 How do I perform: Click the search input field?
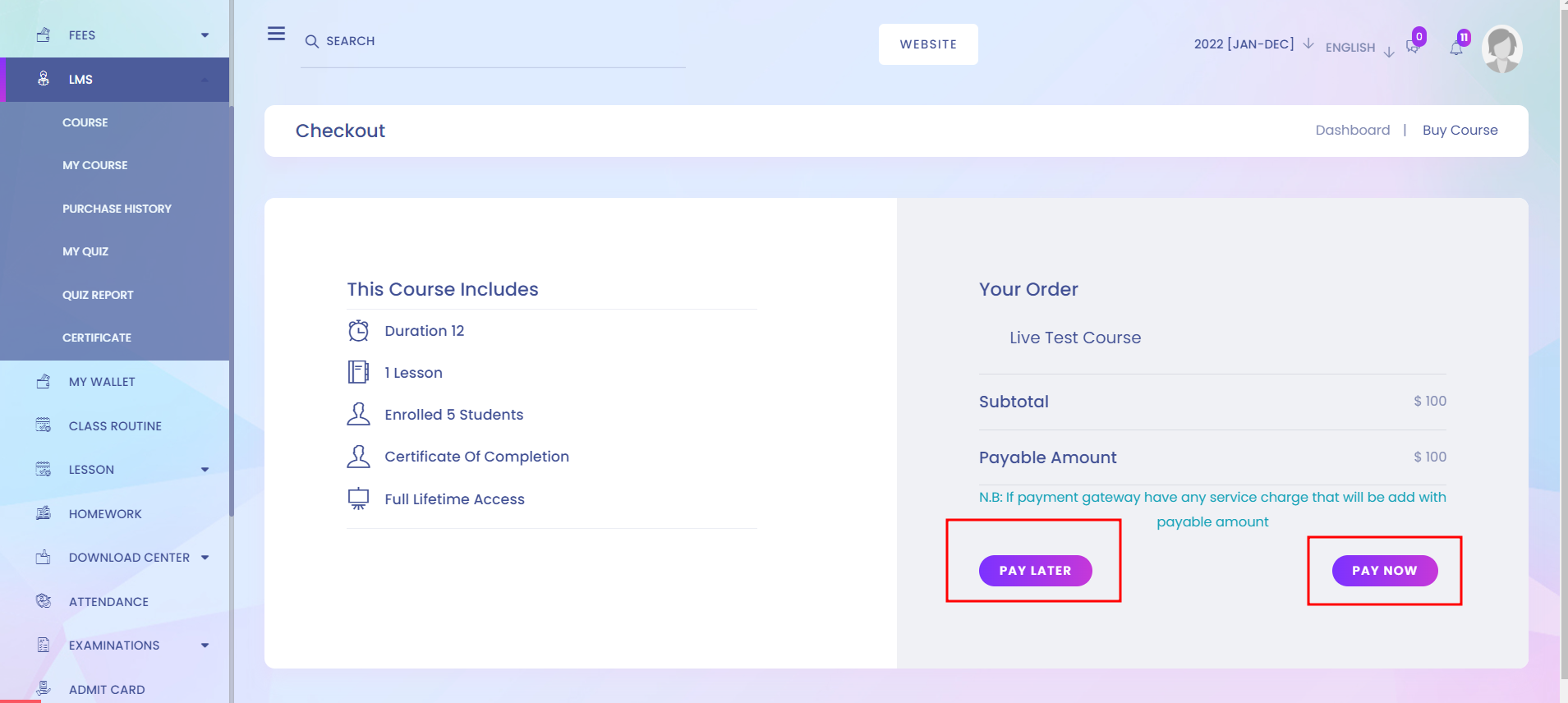[x=493, y=41]
